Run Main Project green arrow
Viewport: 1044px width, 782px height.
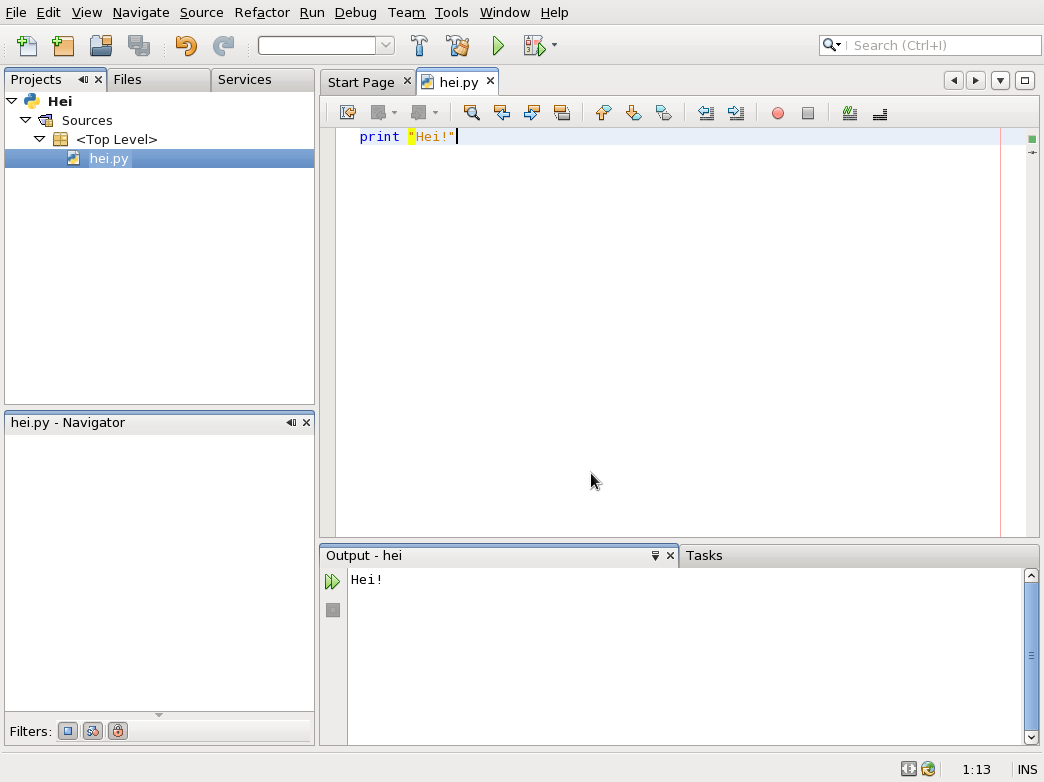(x=498, y=45)
